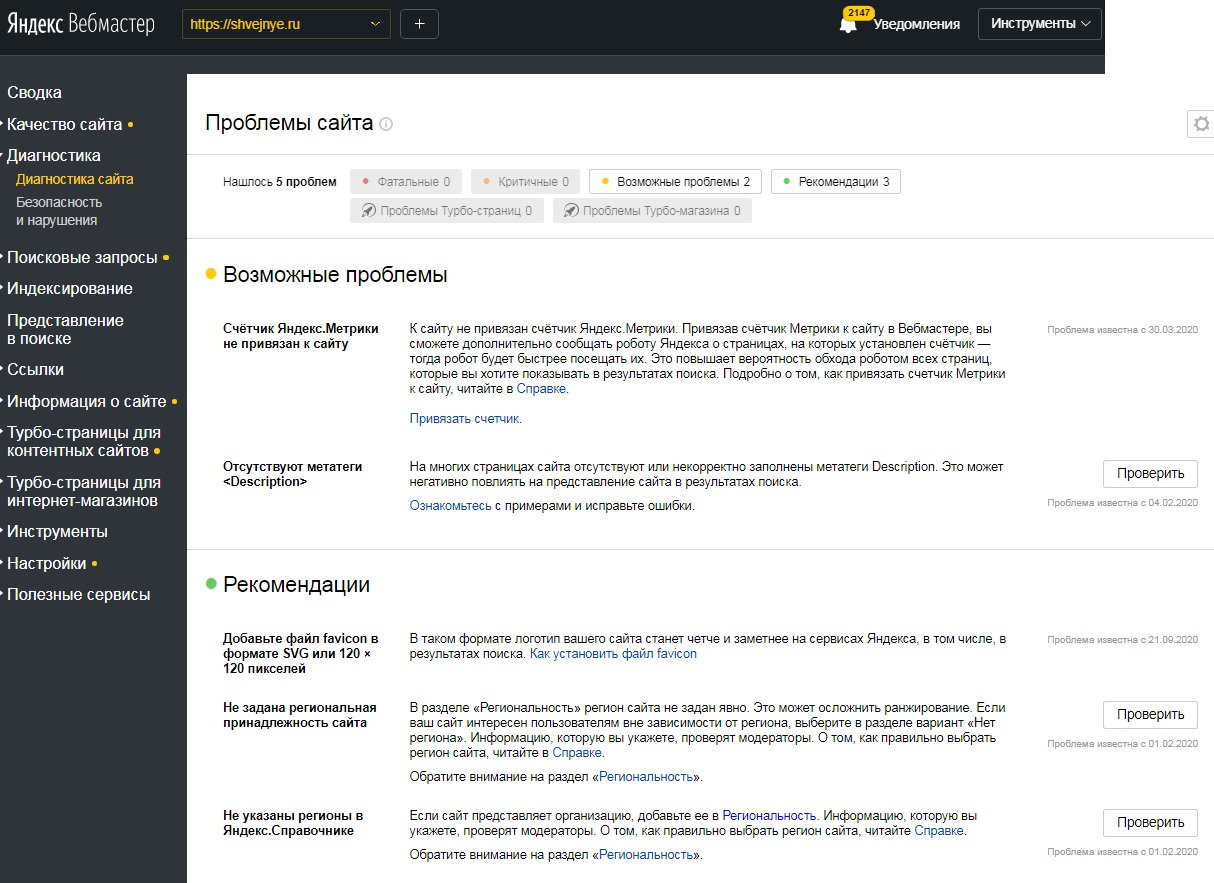Viewport: 1214px width, 883px height.
Task: Open Представление в поиске section
Action: click(x=65, y=329)
